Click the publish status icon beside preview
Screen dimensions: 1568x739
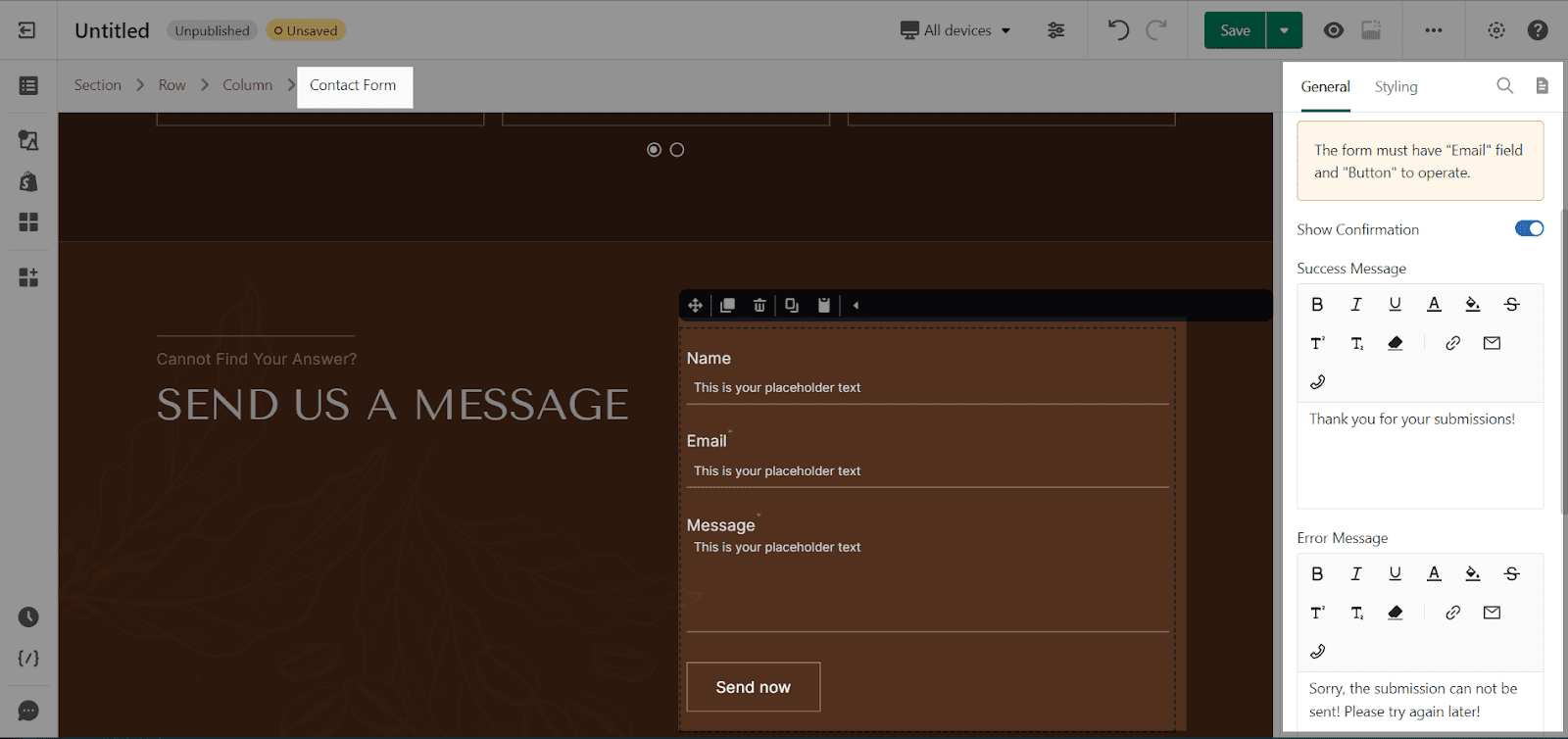[1371, 30]
